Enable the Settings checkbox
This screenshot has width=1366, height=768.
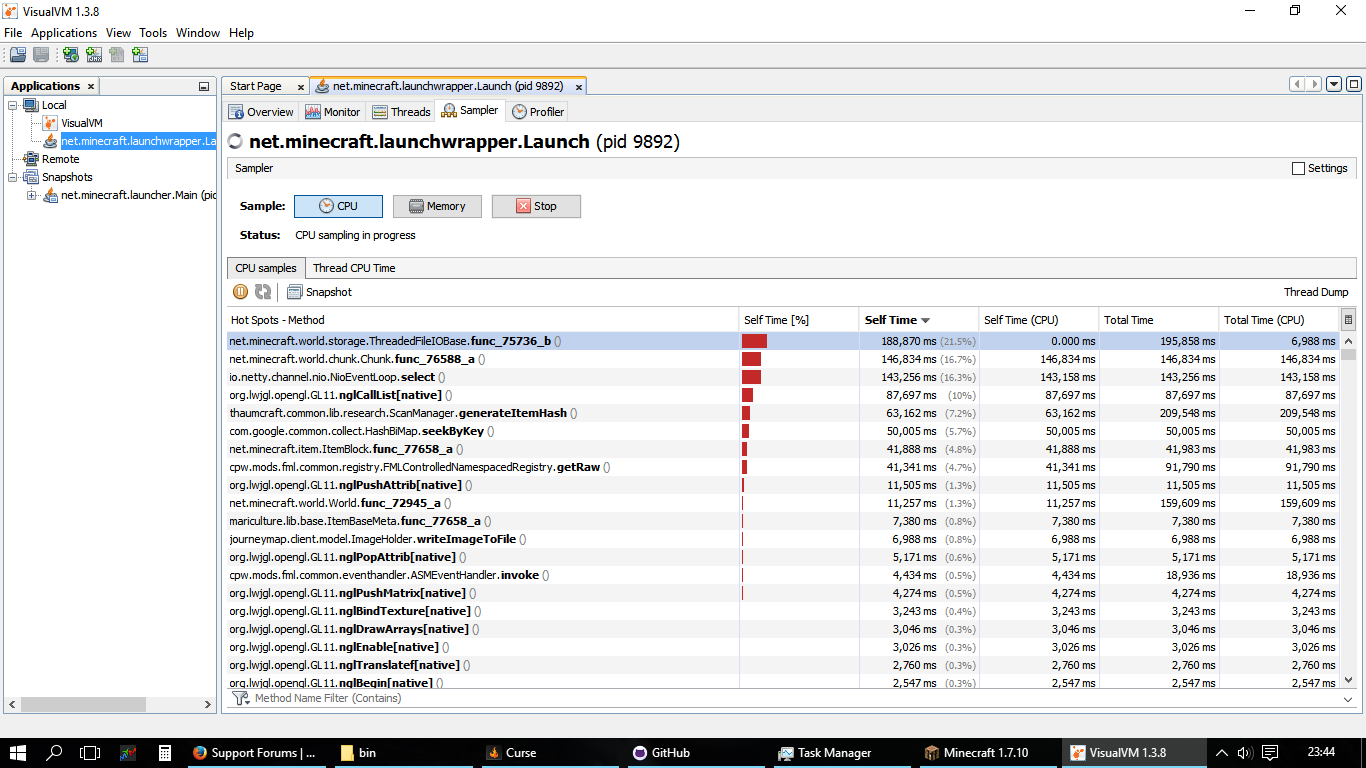[x=1299, y=168]
